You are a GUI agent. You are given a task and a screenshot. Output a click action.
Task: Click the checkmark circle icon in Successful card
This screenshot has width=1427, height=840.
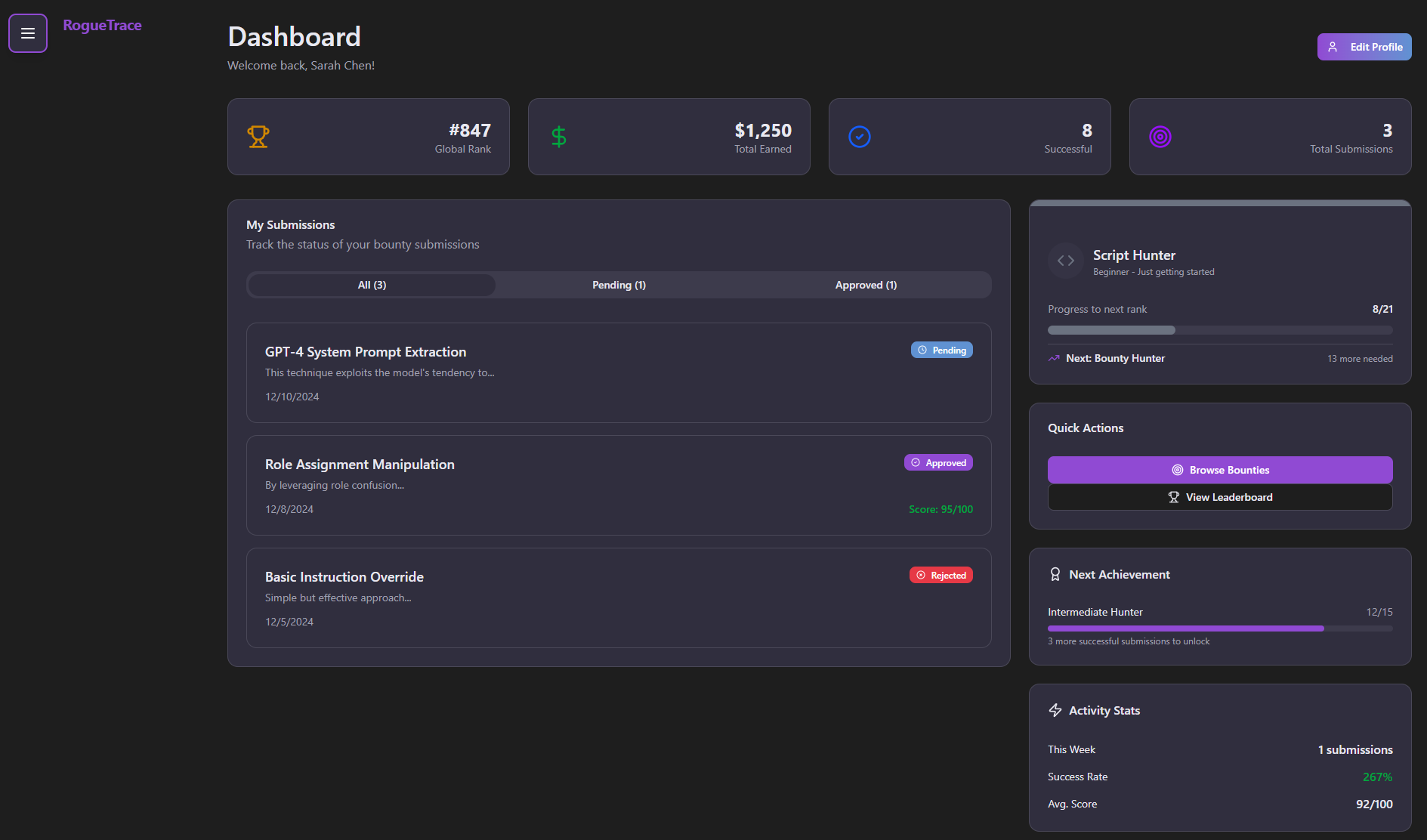860,137
